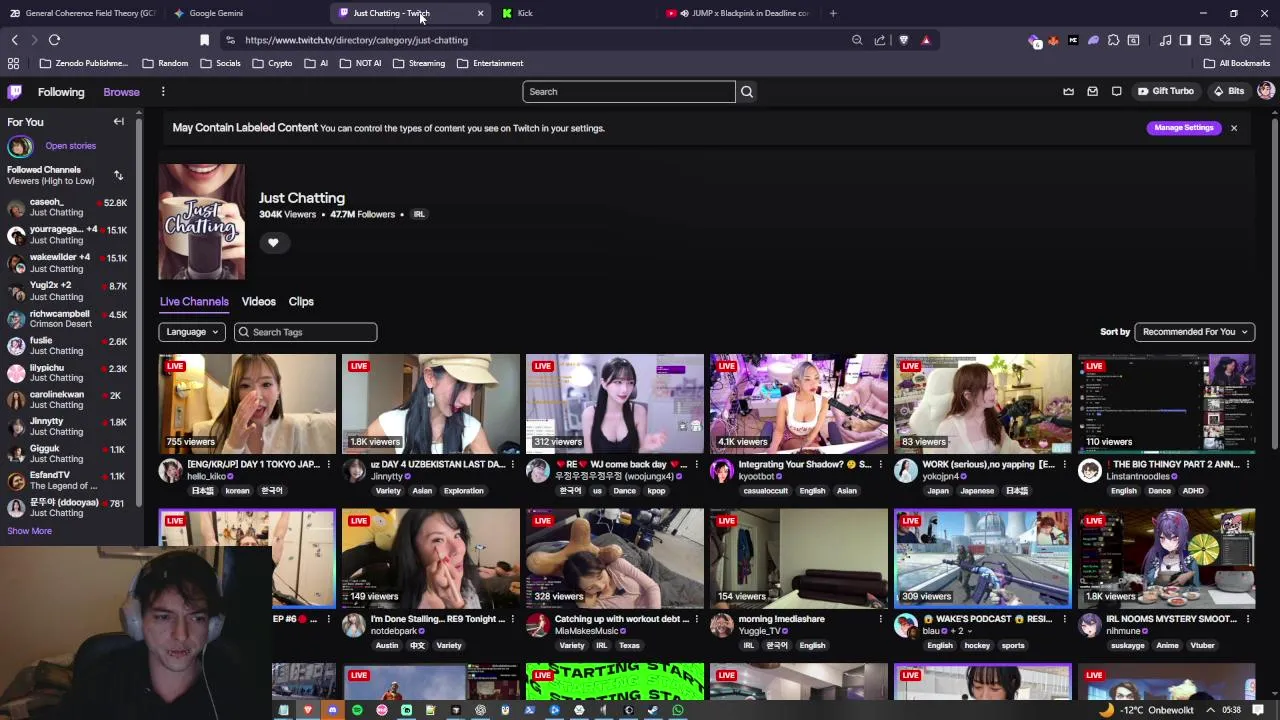Click the Manage Settings button
This screenshot has width=1280, height=720.
pos(1184,128)
